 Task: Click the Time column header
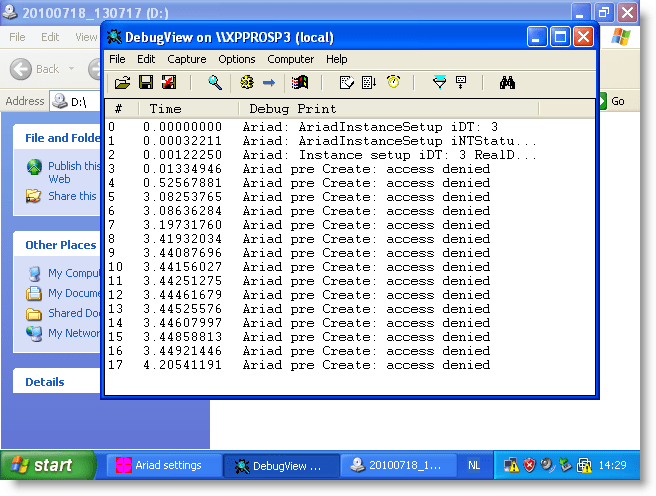click(166, 108)
